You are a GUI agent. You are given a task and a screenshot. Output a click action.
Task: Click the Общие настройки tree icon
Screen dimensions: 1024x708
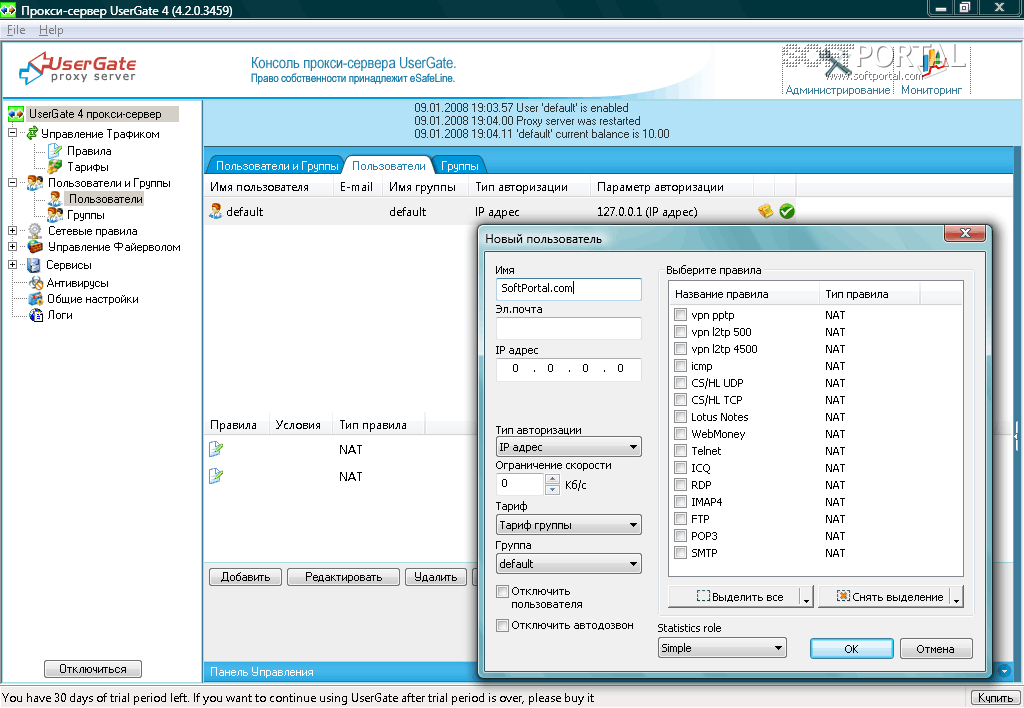pyautogui.click(x=36, y=299)
